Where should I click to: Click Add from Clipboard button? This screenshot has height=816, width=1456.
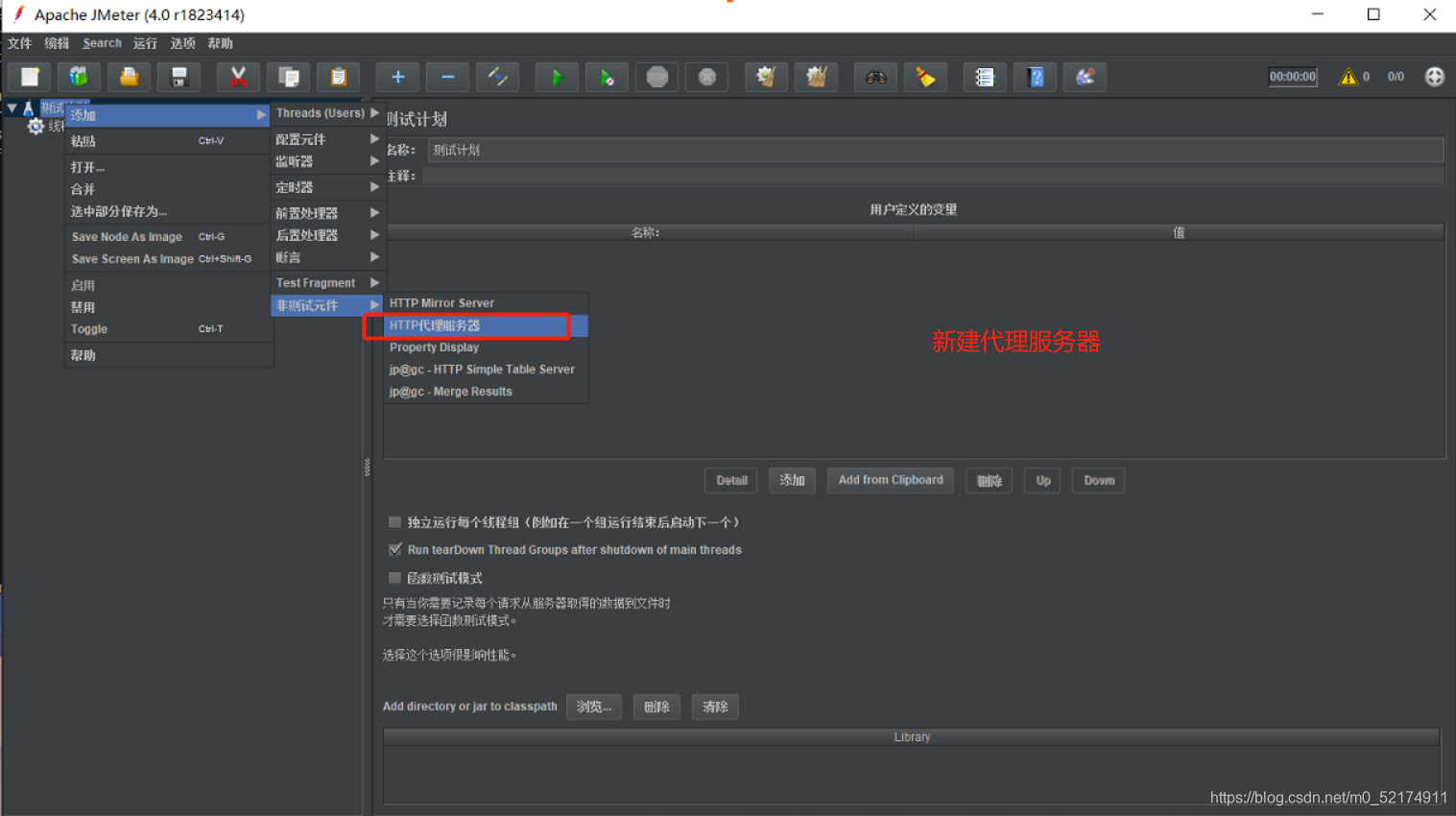point(891,480)
